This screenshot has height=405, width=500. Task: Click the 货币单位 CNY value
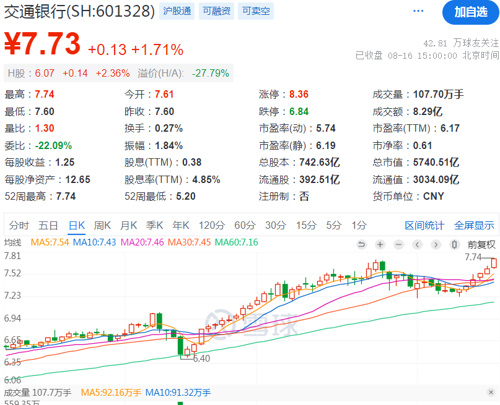tap(433, 196)
